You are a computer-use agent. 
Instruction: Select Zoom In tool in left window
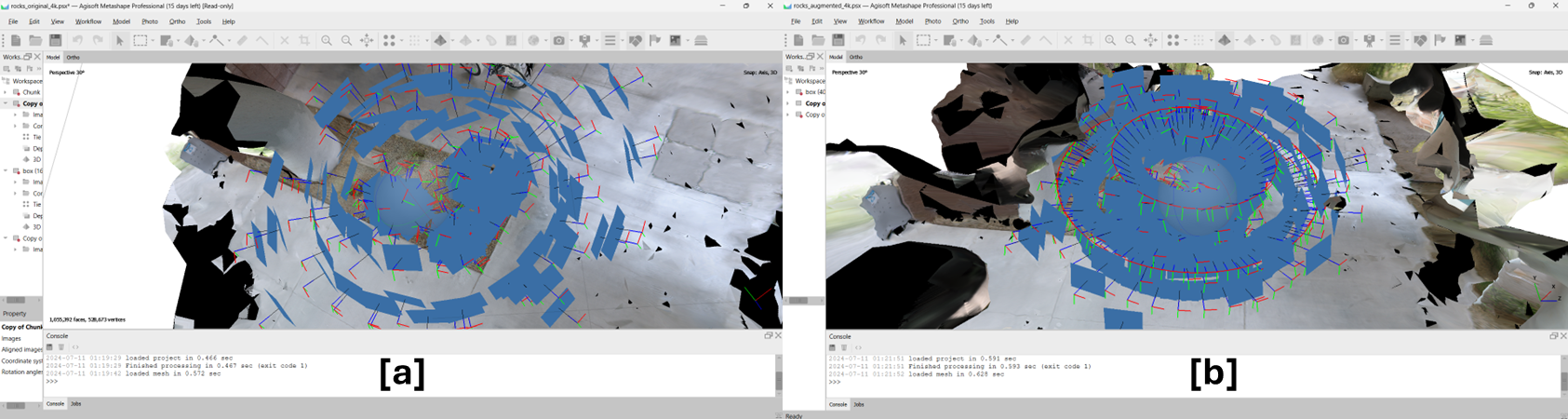(x=327, y=40)
